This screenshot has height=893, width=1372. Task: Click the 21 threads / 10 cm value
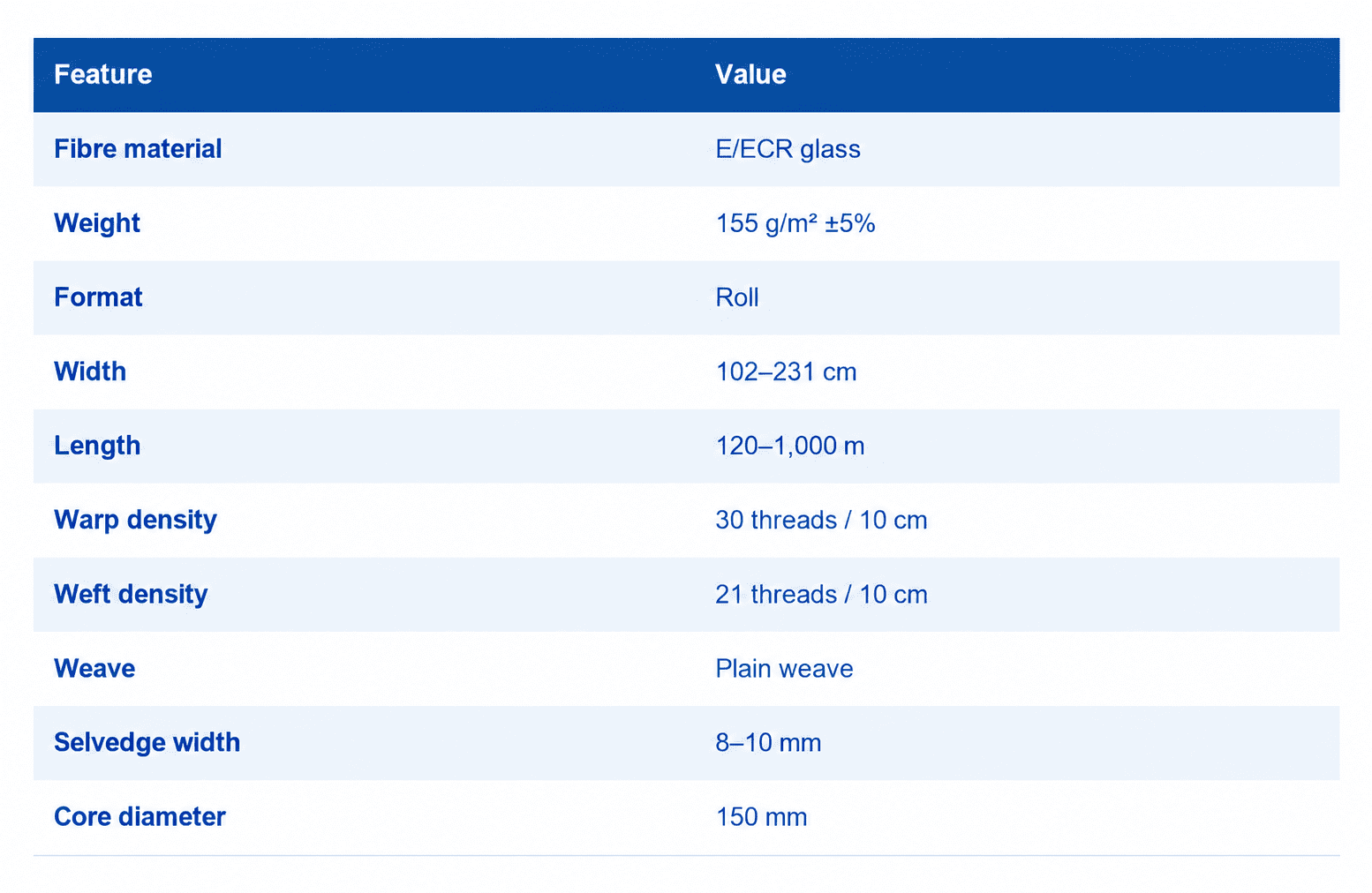pyautogui.click(x=821, y=594)
